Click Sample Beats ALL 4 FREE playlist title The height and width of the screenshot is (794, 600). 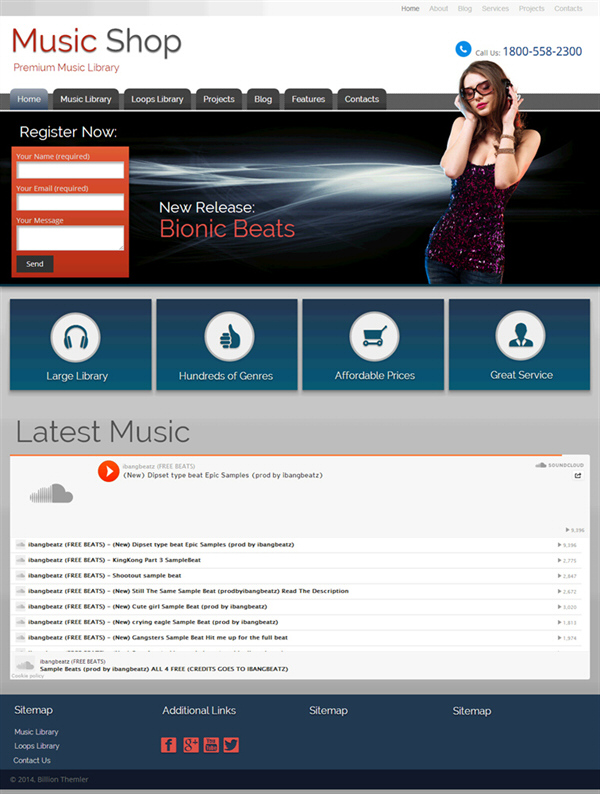tap(164, 669)
